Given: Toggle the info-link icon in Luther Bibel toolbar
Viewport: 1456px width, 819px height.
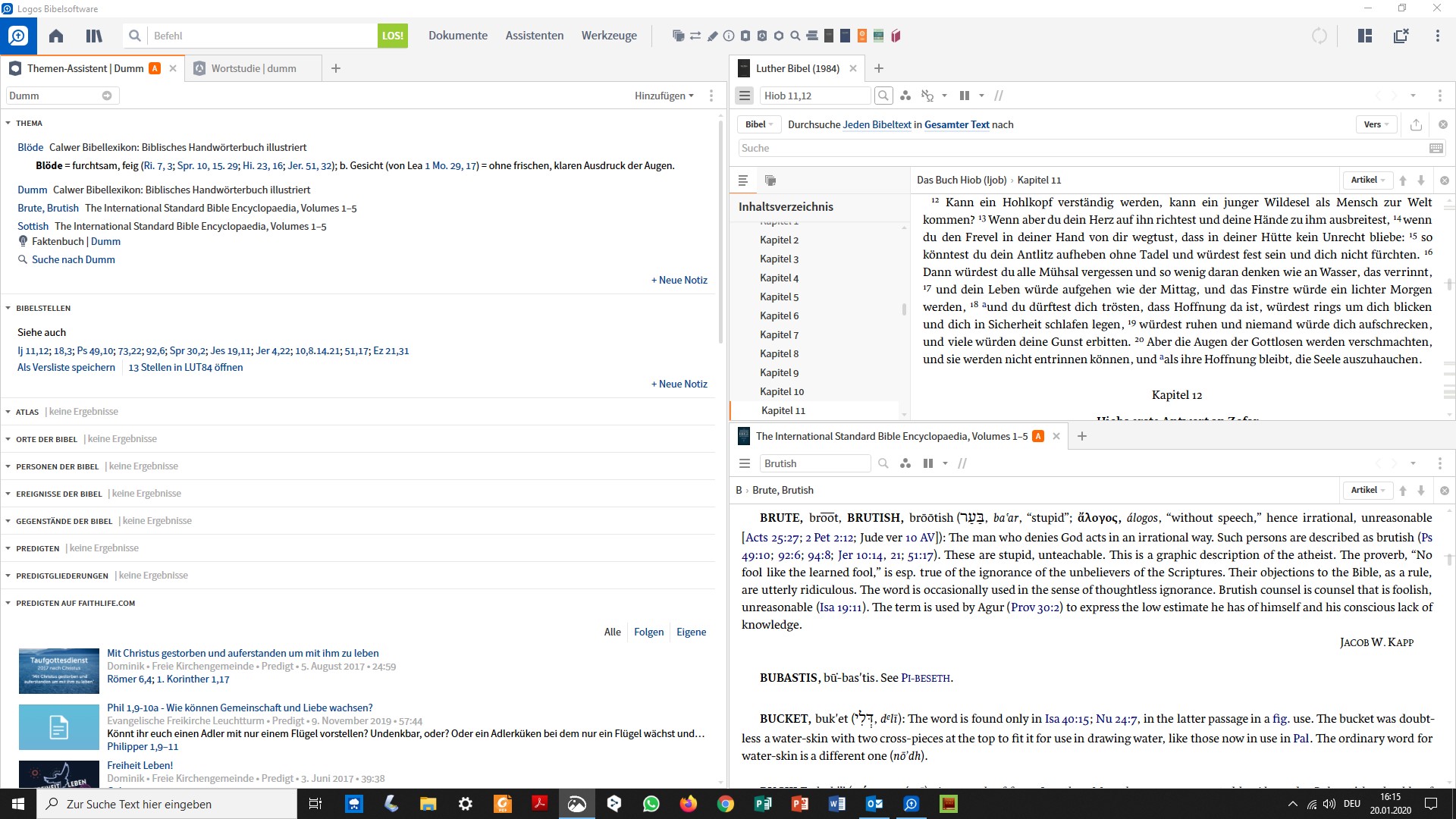Looking at the screenshot, I should click(927, 96).
